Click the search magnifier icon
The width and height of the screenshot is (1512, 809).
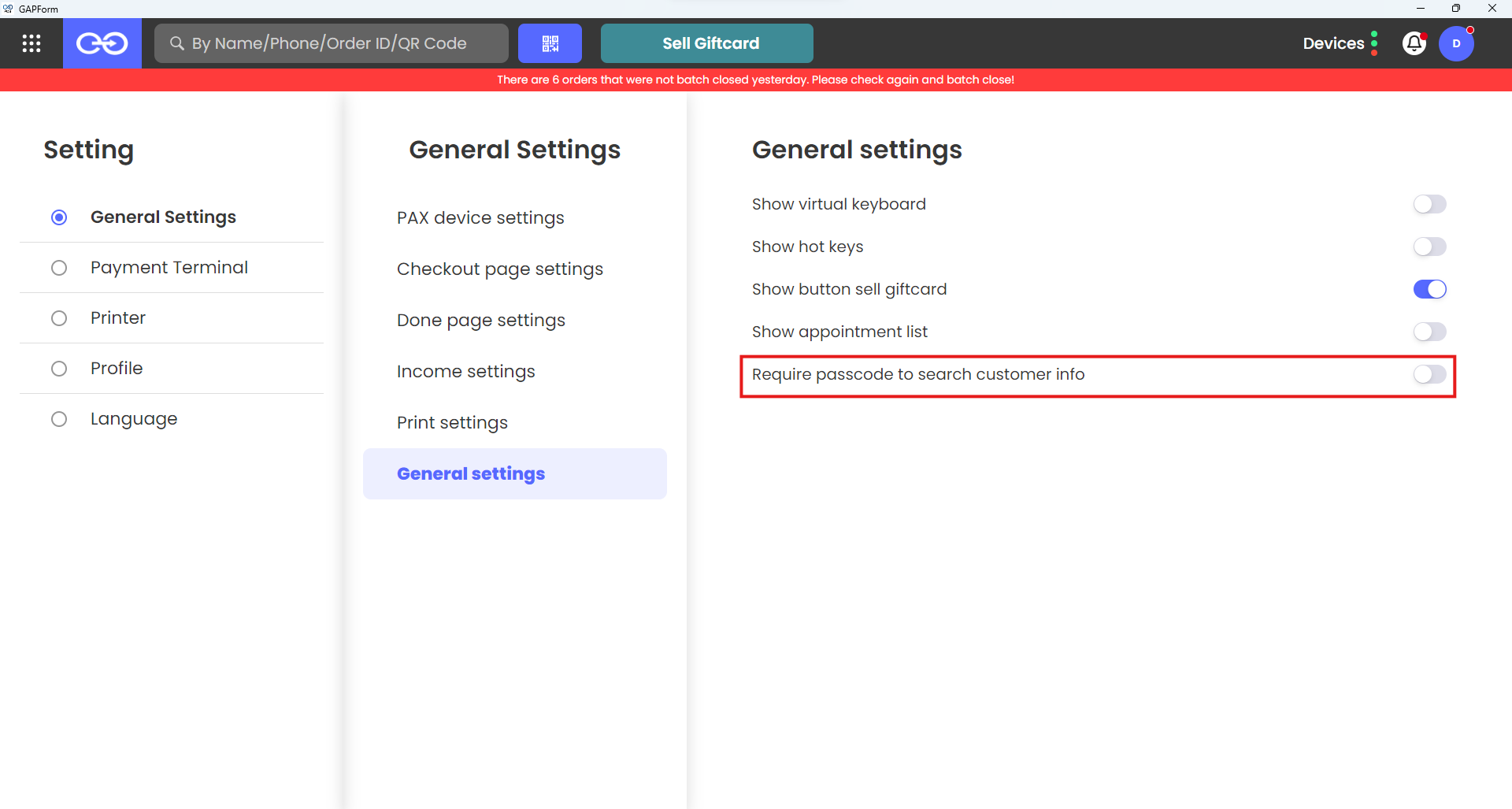[177, 43]
